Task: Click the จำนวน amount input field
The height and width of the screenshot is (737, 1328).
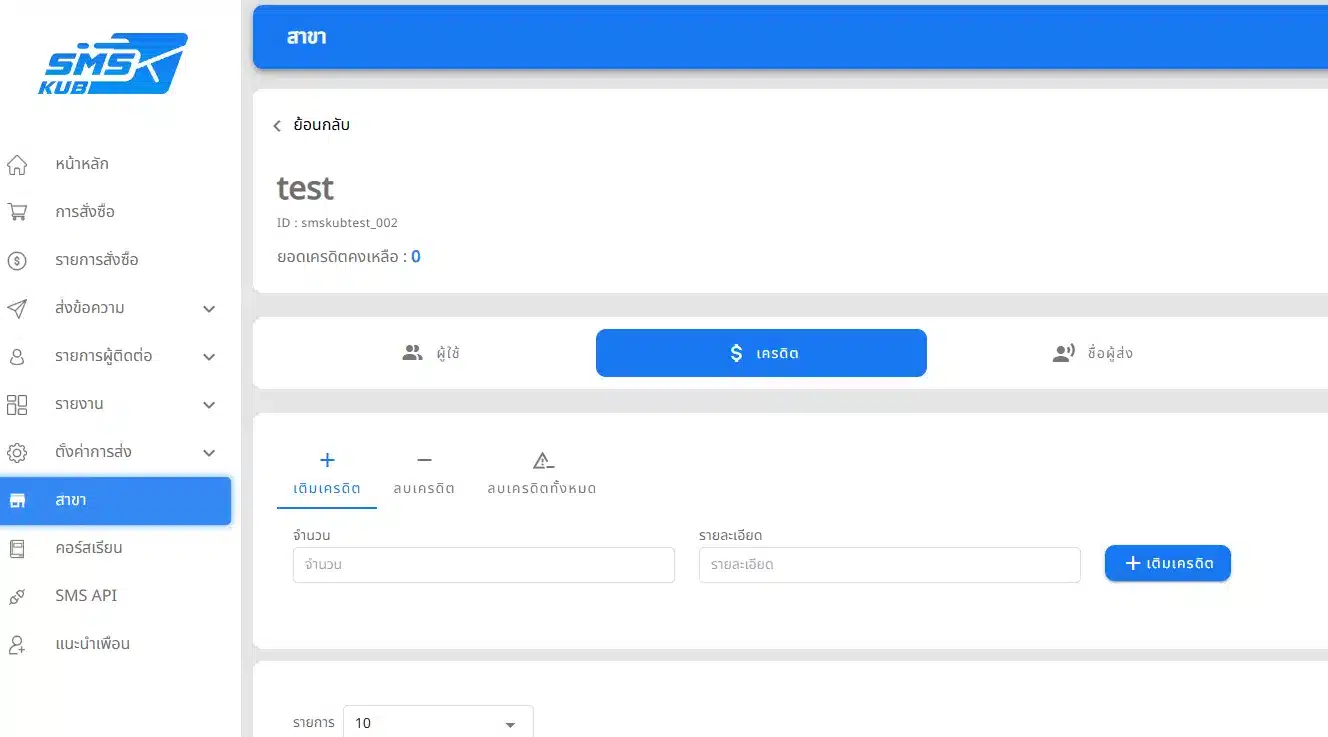Action: [483, 565]
